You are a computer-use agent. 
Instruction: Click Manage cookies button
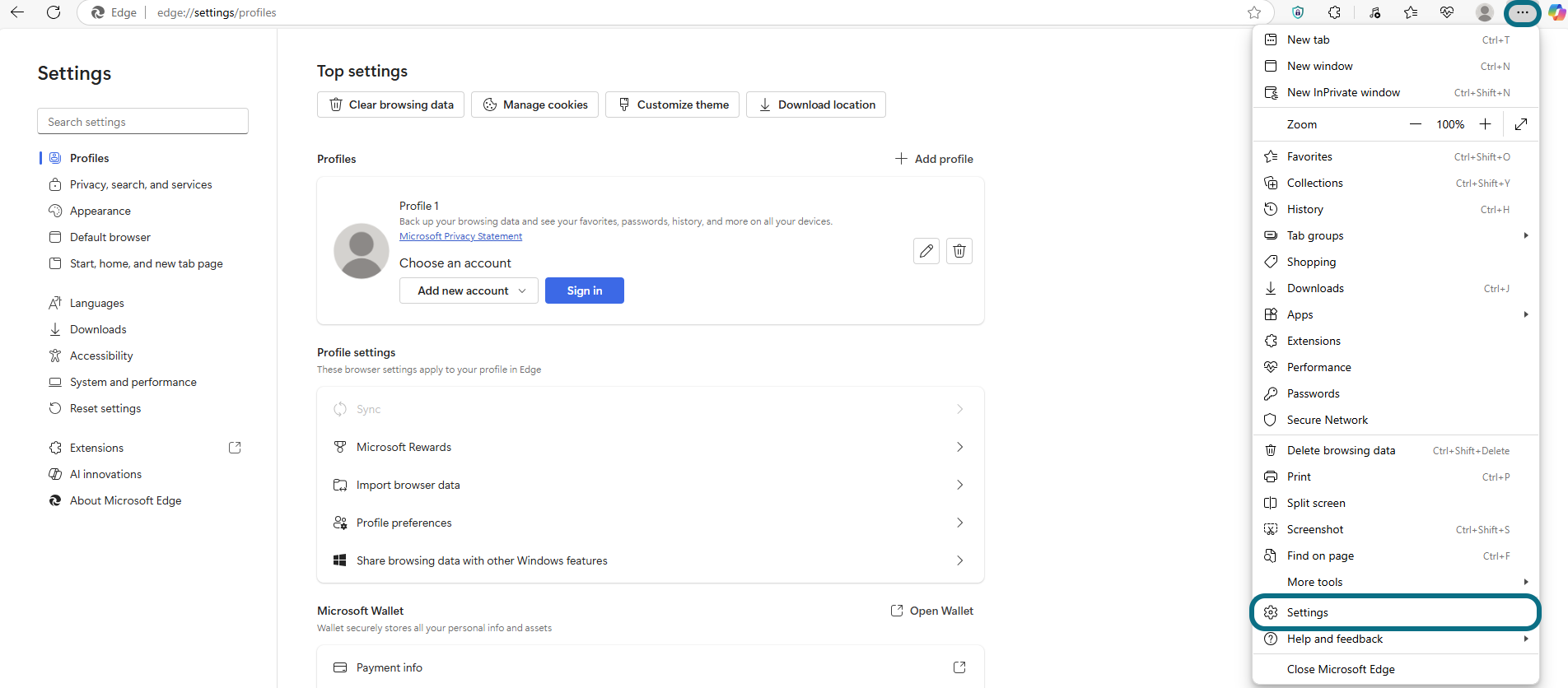[x=535, y=105]
